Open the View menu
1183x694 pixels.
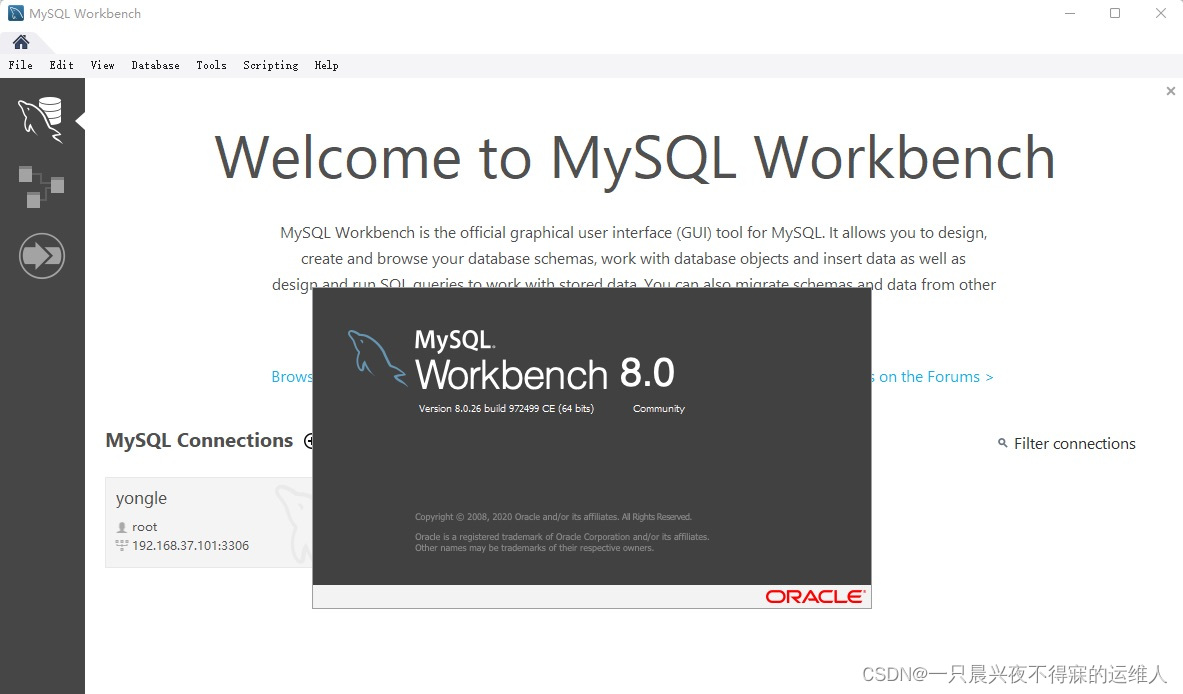pos(103,66)
